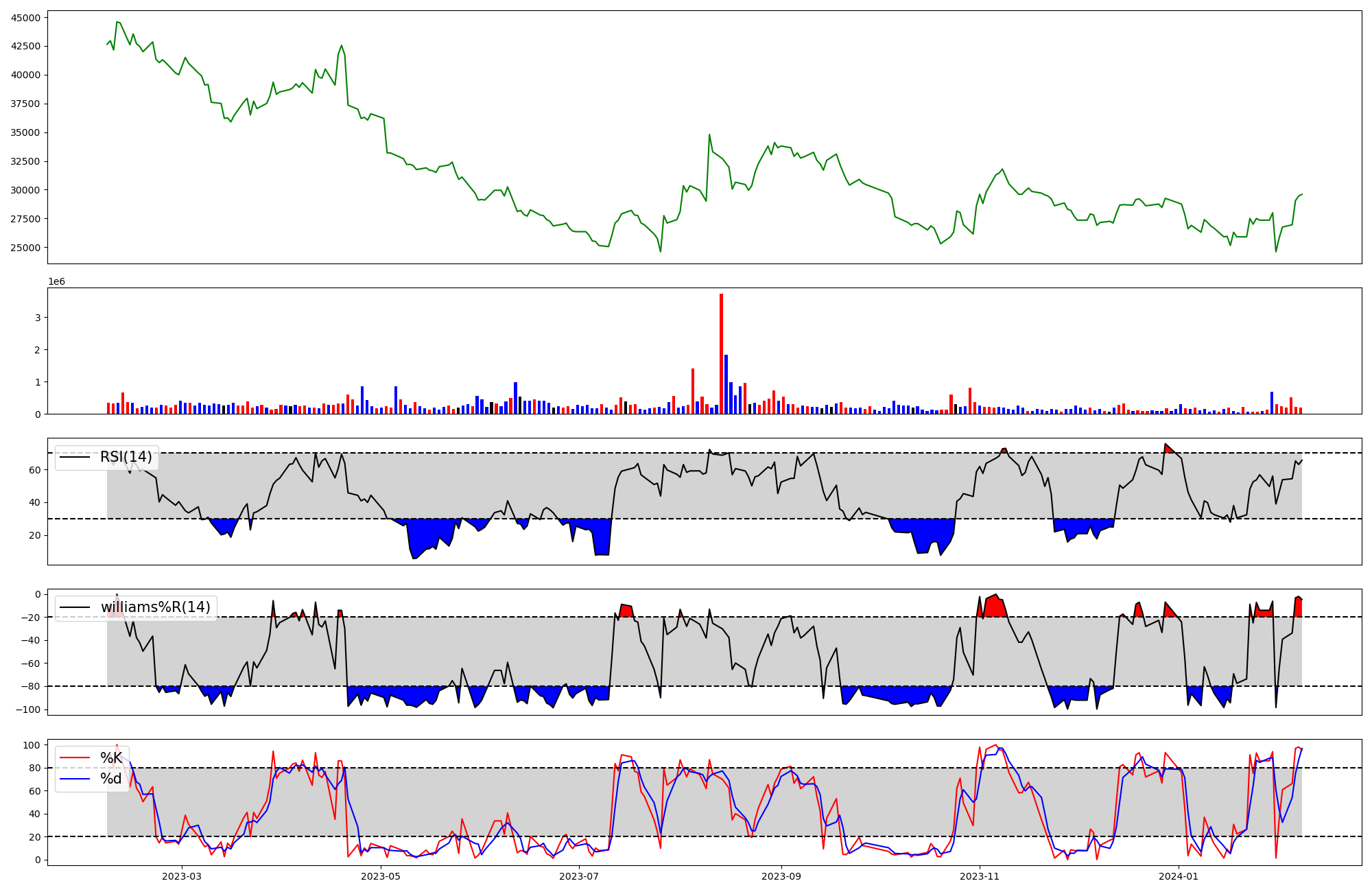Screen dimensions: 1372x892
Task: Click the %d legend entry text
Action: click(111, 779)
